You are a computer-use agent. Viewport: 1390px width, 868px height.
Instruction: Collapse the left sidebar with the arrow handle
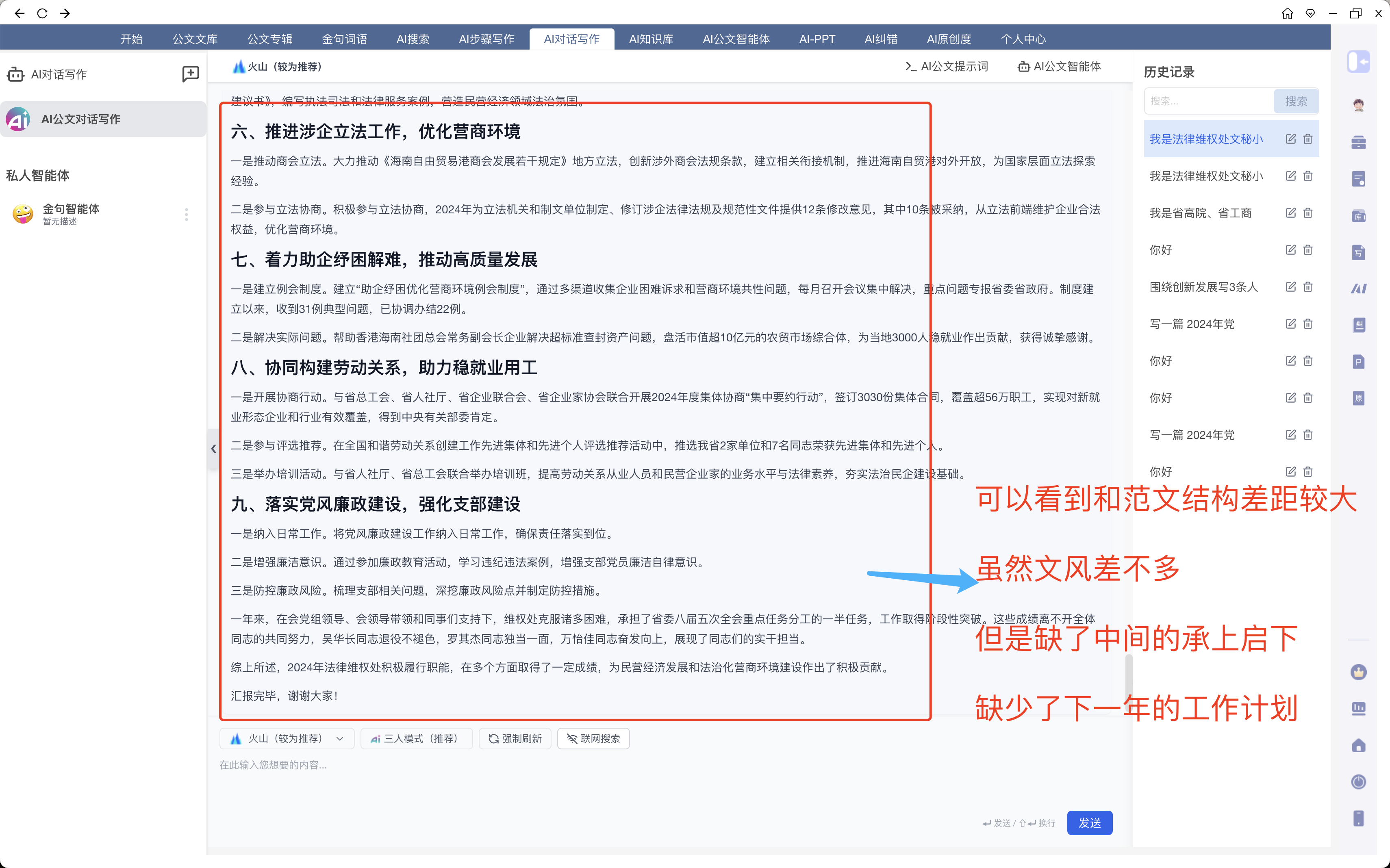[213, 449]
